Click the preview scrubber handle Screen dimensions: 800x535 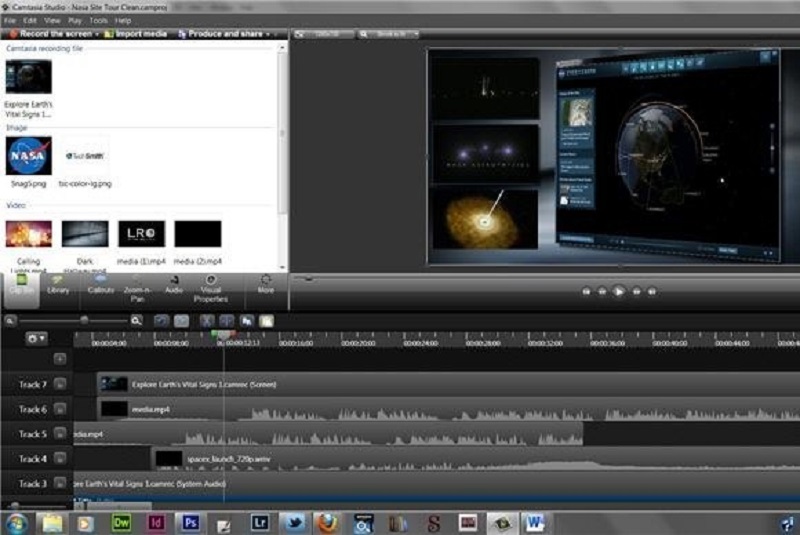click(x=308, y=278)
